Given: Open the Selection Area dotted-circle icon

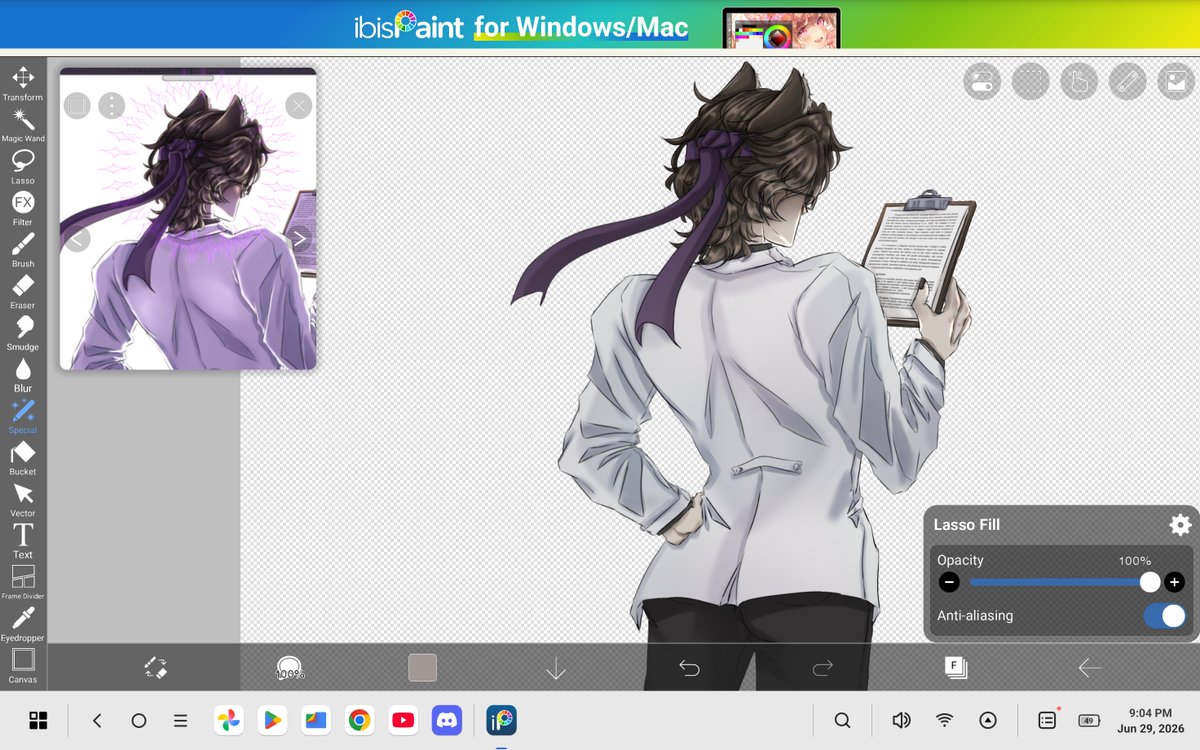Looking at the screenshot, I should [1030, 82].
